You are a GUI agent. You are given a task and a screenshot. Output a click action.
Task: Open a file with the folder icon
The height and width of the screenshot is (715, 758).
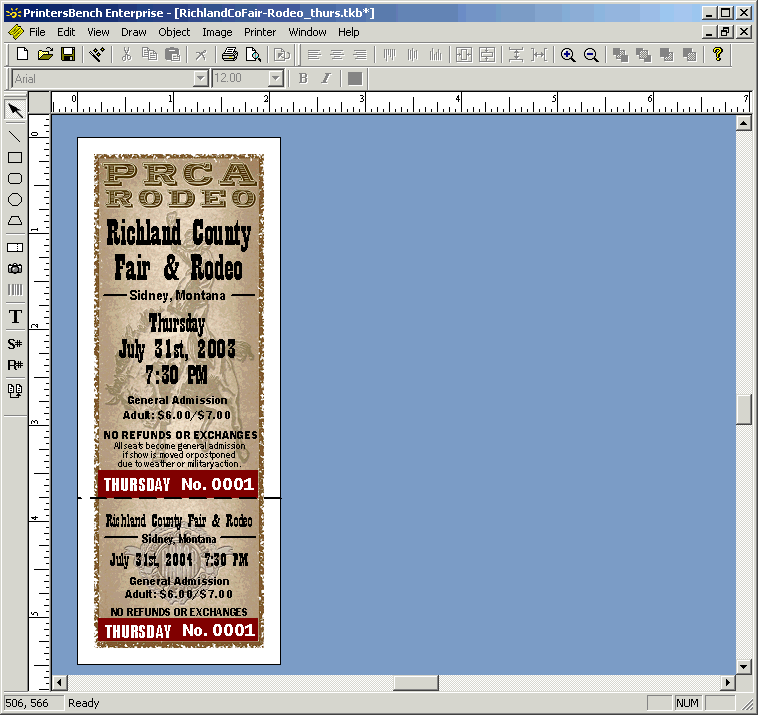pyautogui.click(x=45, y=54)
